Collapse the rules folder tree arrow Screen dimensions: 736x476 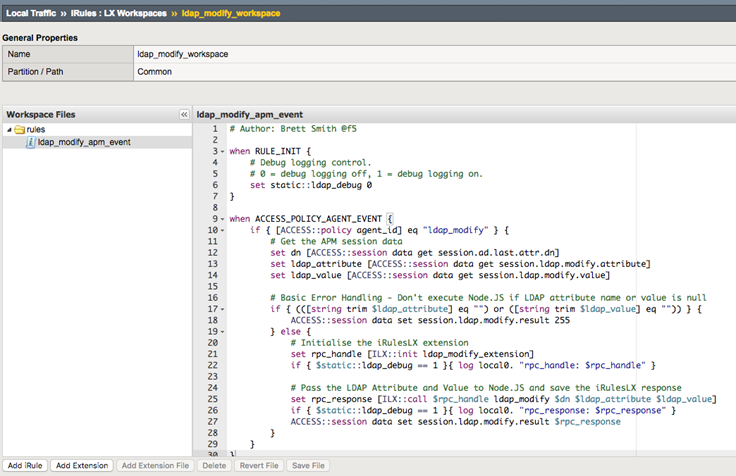coord(9,129)
